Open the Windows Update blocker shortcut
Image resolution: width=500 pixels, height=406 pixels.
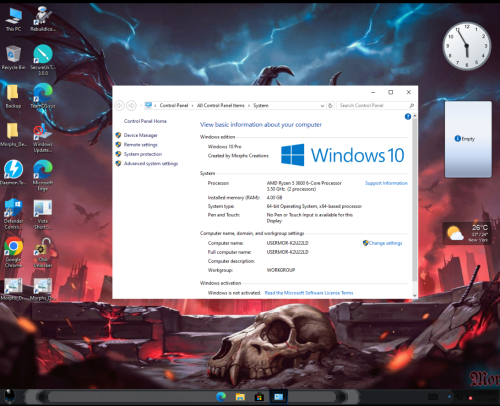pos(43,137)
